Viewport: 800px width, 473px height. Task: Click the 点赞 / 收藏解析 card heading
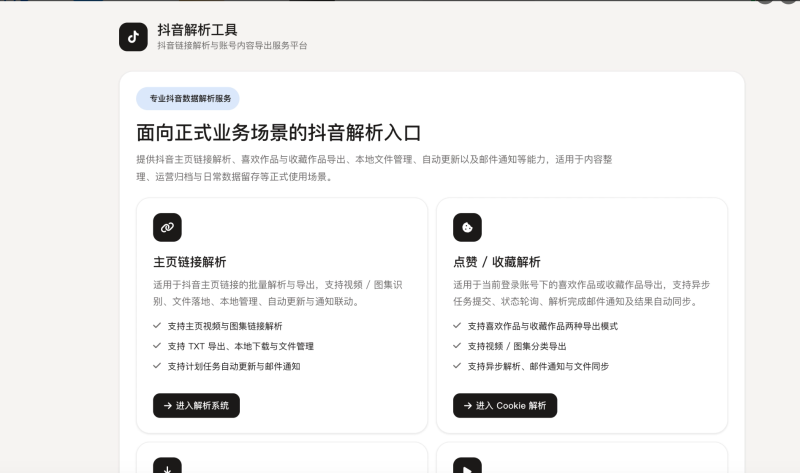[x=497, y=262]
